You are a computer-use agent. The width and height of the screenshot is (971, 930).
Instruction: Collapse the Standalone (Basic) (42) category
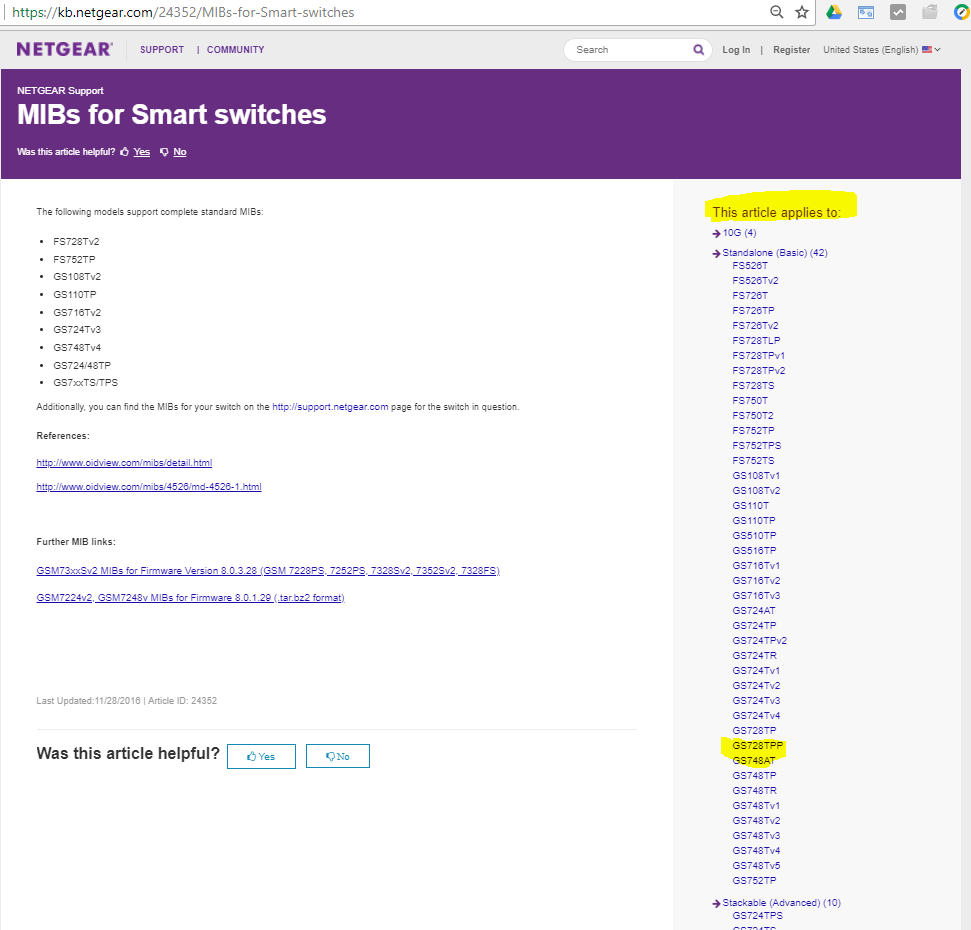tap(774, 253)
